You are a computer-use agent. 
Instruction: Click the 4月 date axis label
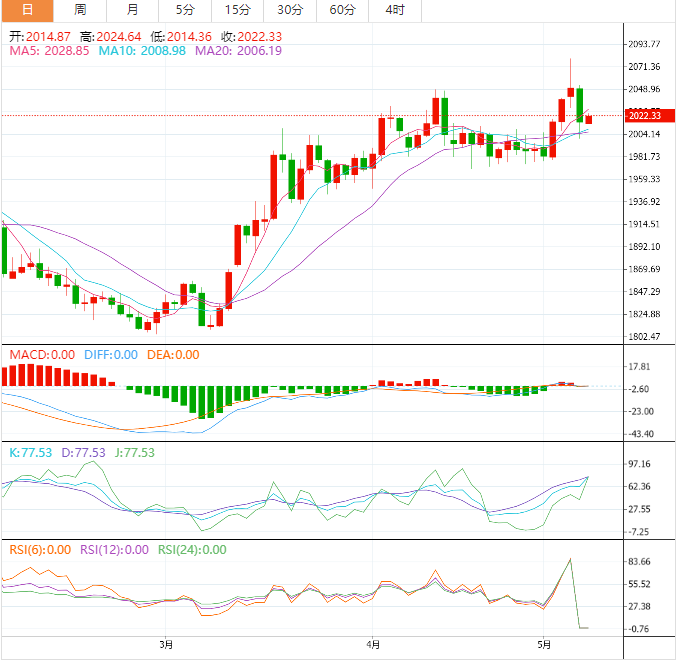(x=373, y=645)
